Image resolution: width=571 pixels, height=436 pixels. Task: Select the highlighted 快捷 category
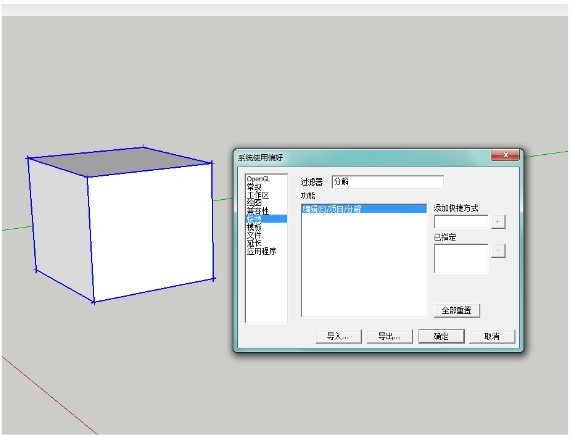267,219
